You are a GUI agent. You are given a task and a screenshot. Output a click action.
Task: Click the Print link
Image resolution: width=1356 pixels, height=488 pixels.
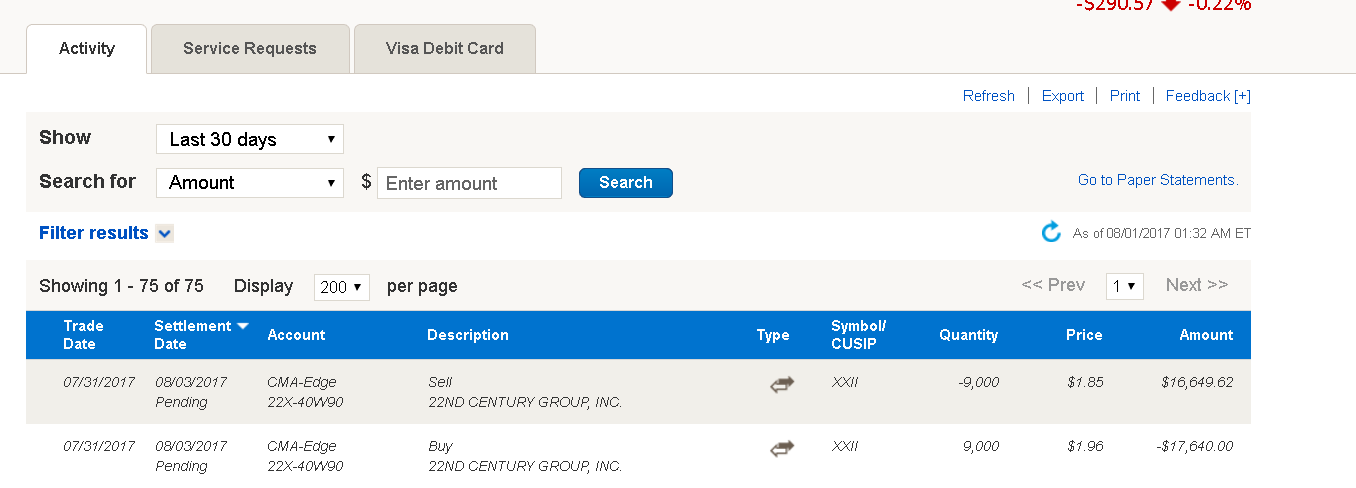[x=1124, y=96]
